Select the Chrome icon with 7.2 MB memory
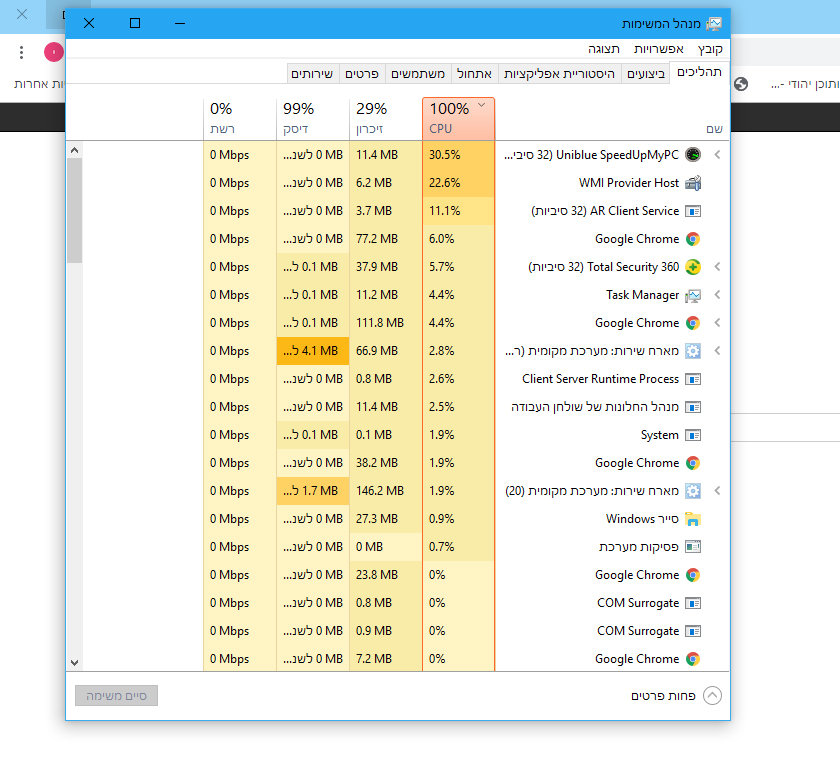This screenshot has width=840, height=776. 693,659
